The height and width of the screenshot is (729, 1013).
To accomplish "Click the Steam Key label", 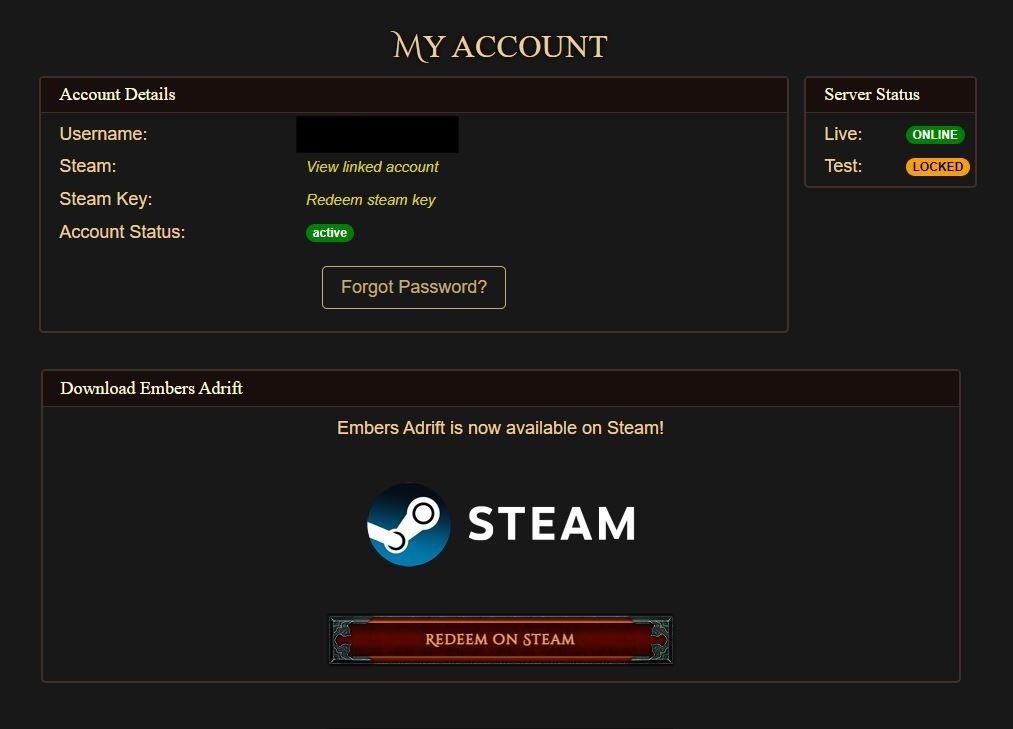I will (x=106, y=199).
